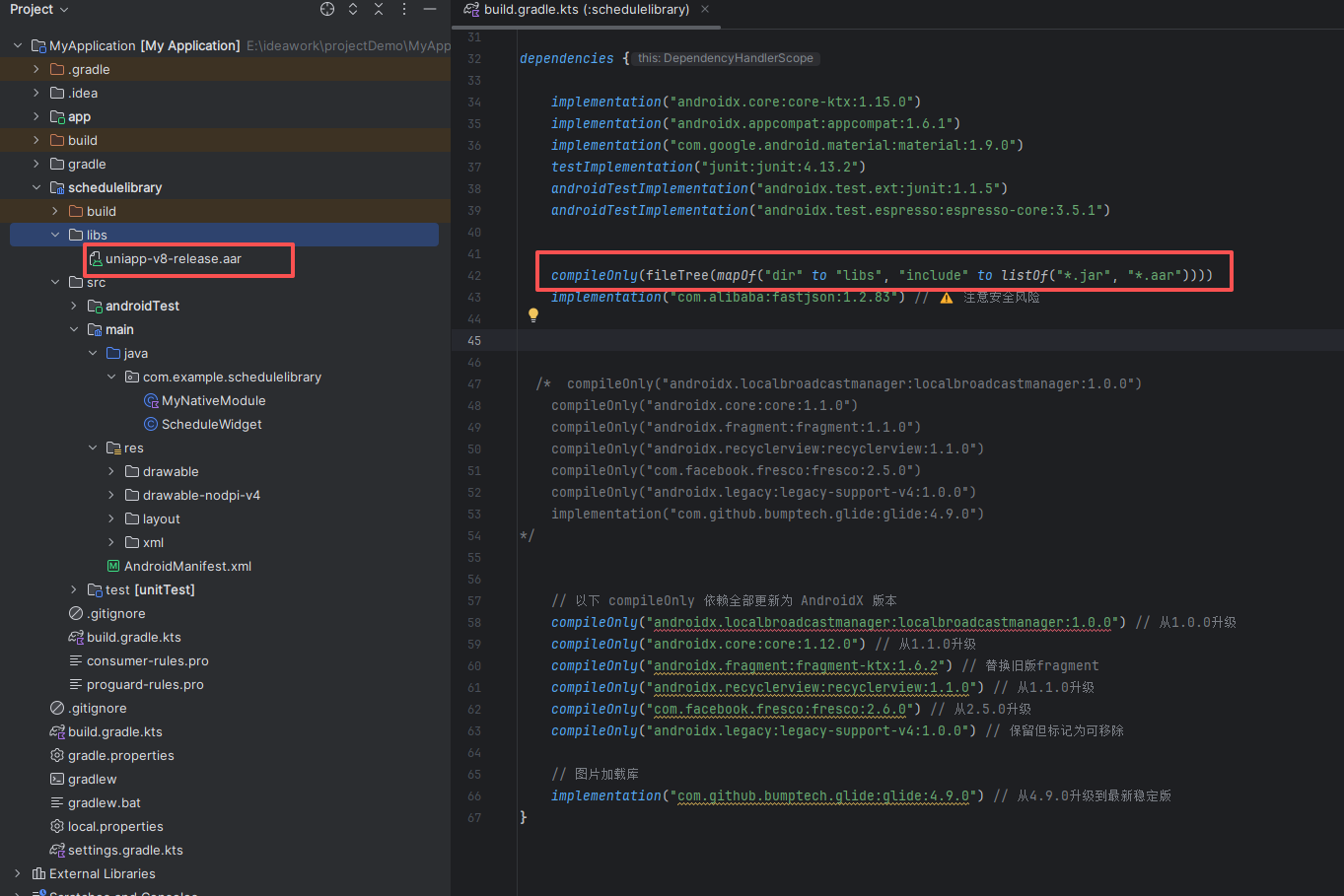1344x896 pixels.
Task: Select the drawable-nodpi-v4 folder
Action: click(x=201, y=495)
